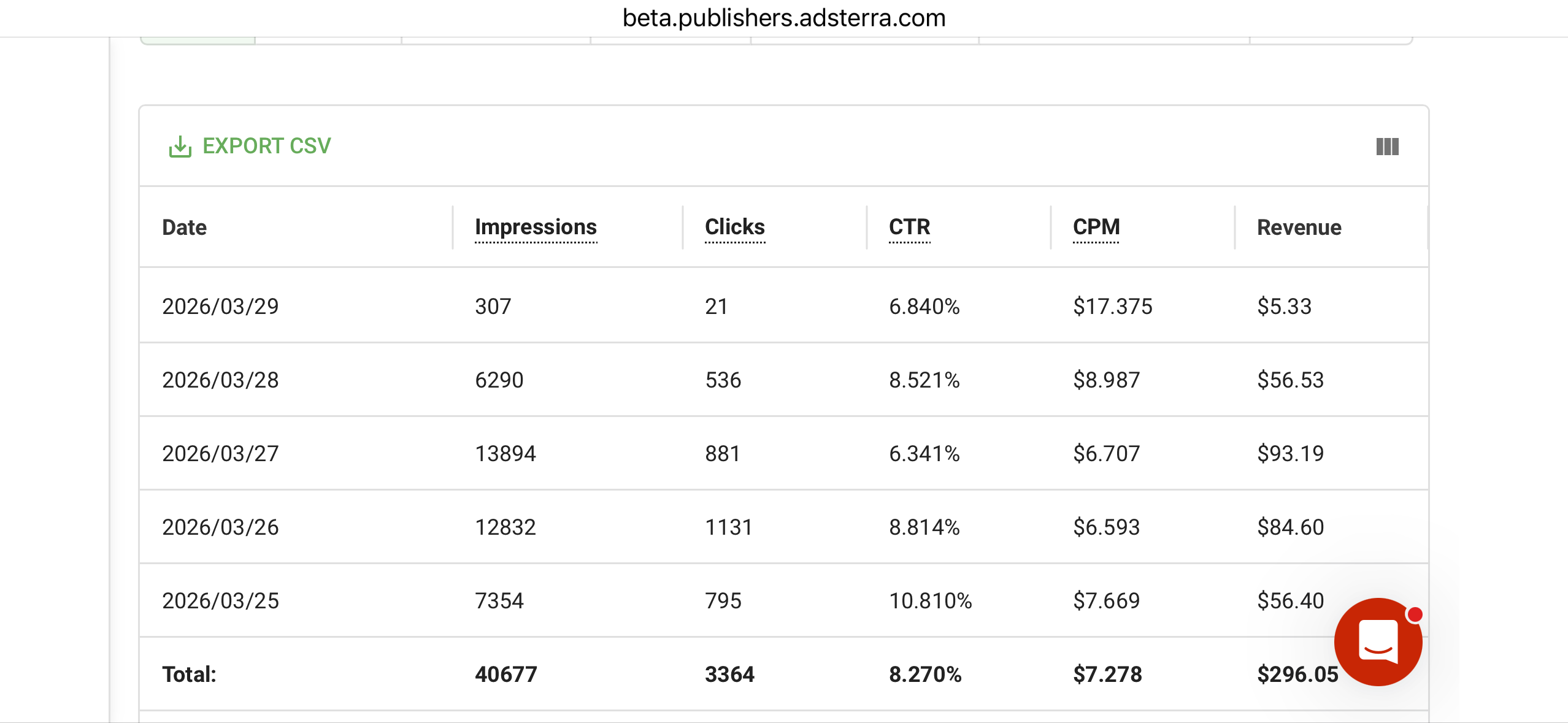This screenshot has width=1568, height=723.
Task: Click the 2026/03/25 date cell
Action: point(220,600)
